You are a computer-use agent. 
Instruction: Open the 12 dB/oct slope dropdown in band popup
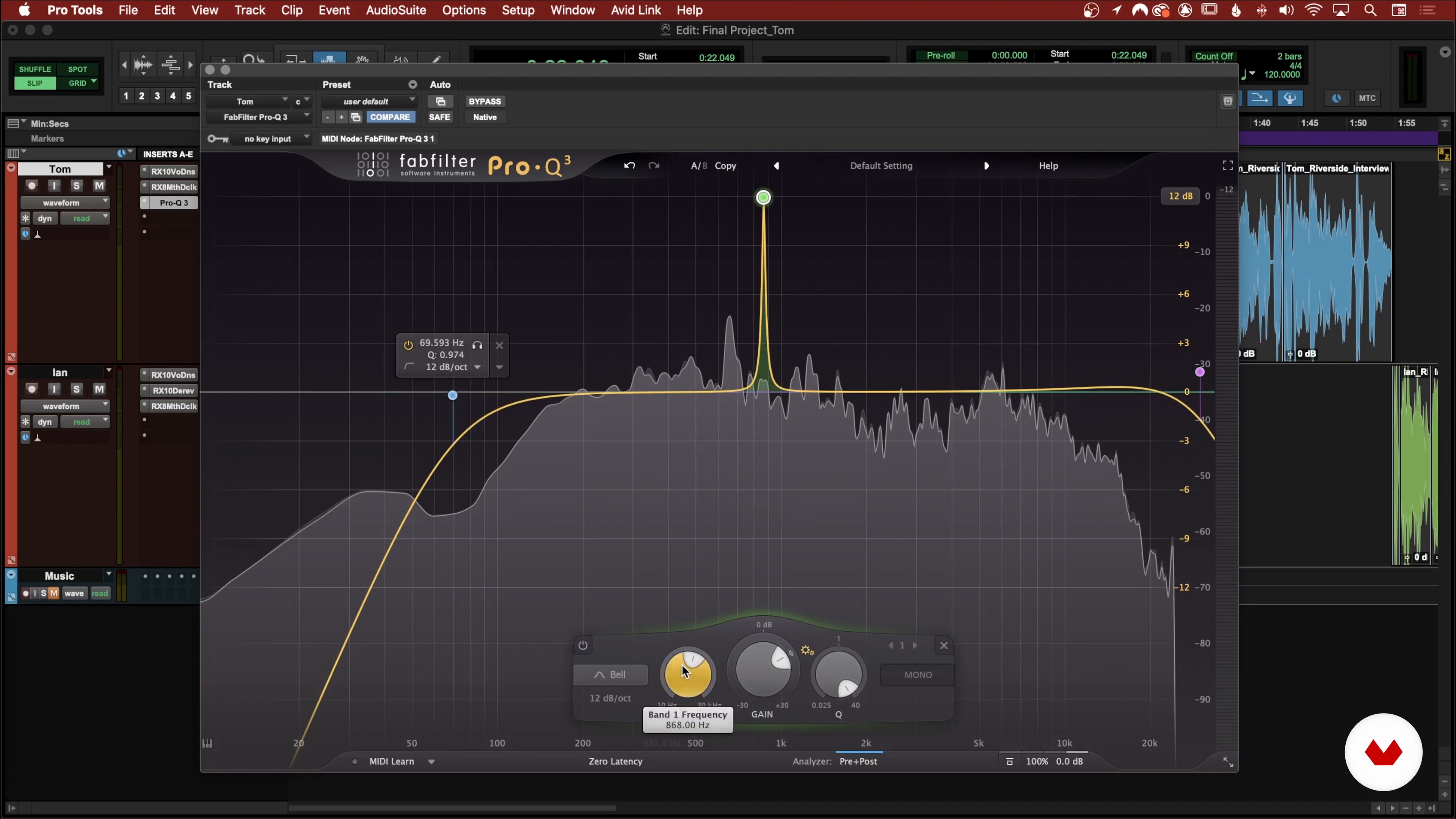click(x=477, y=367)
